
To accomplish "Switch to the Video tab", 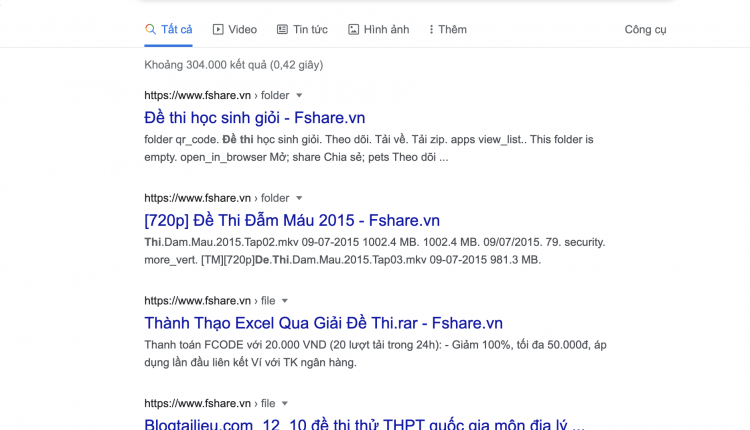I will pyautogui.click(x=235, y=30).
